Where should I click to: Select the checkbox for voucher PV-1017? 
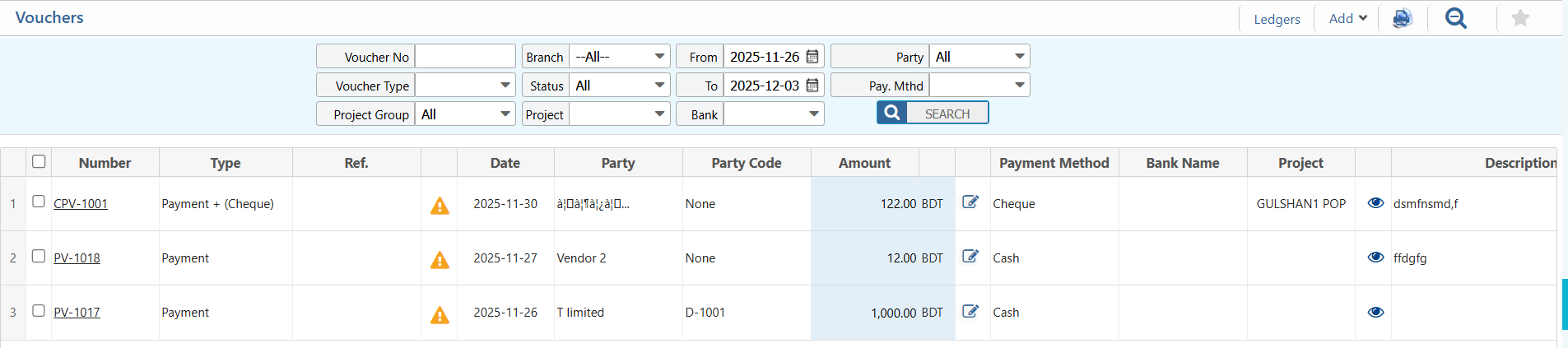tap(39, 311)
